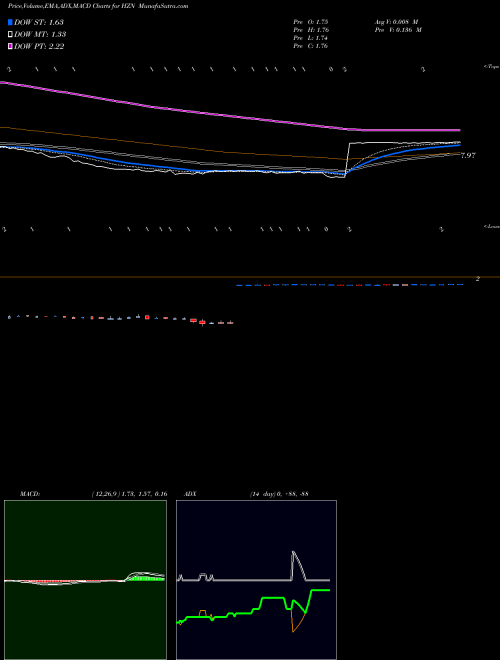Click the '2' axis label beside the orange line
Image resolution: width=500 pixels, height=660 pixels.
[x=478, y=279]
